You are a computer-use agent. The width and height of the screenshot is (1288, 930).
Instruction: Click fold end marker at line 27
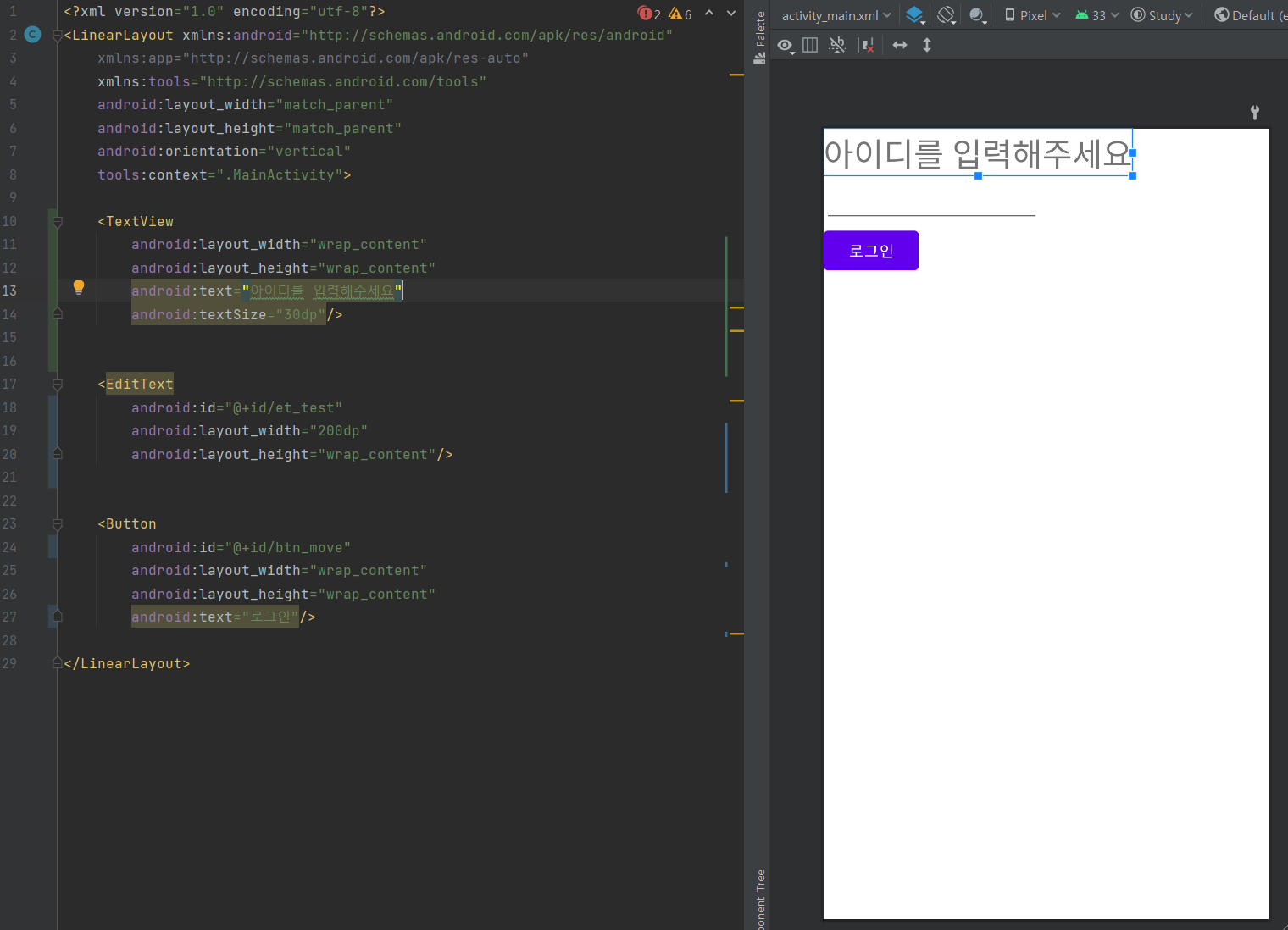click(58, 617)
